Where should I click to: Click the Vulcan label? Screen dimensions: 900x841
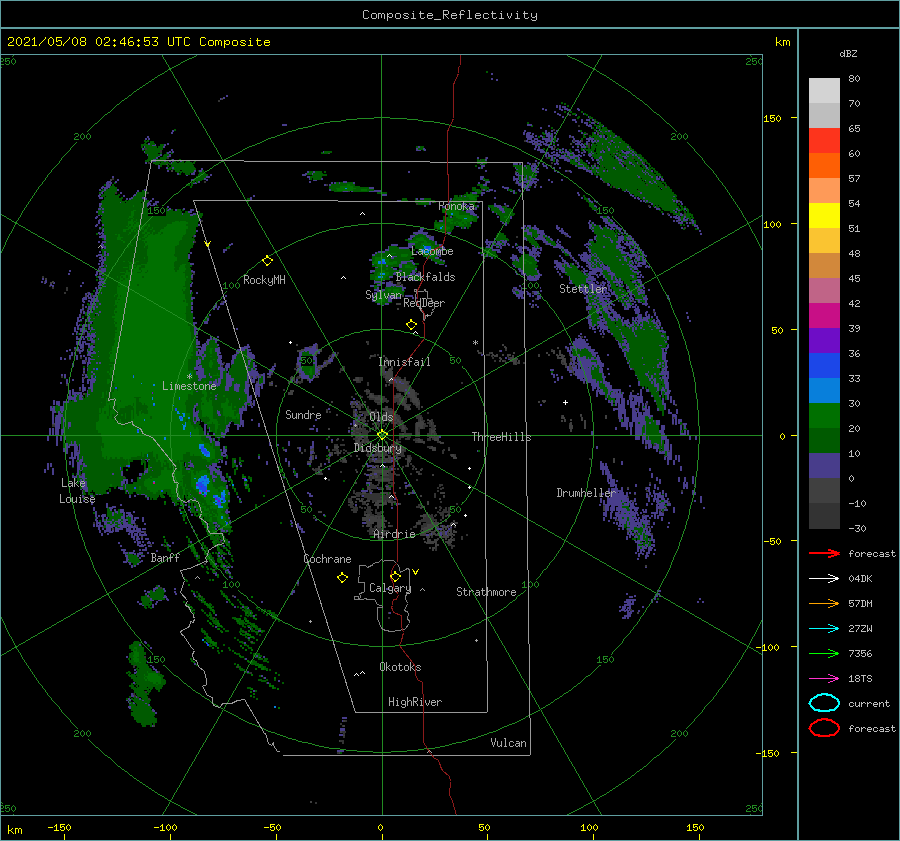coord(508,742)
